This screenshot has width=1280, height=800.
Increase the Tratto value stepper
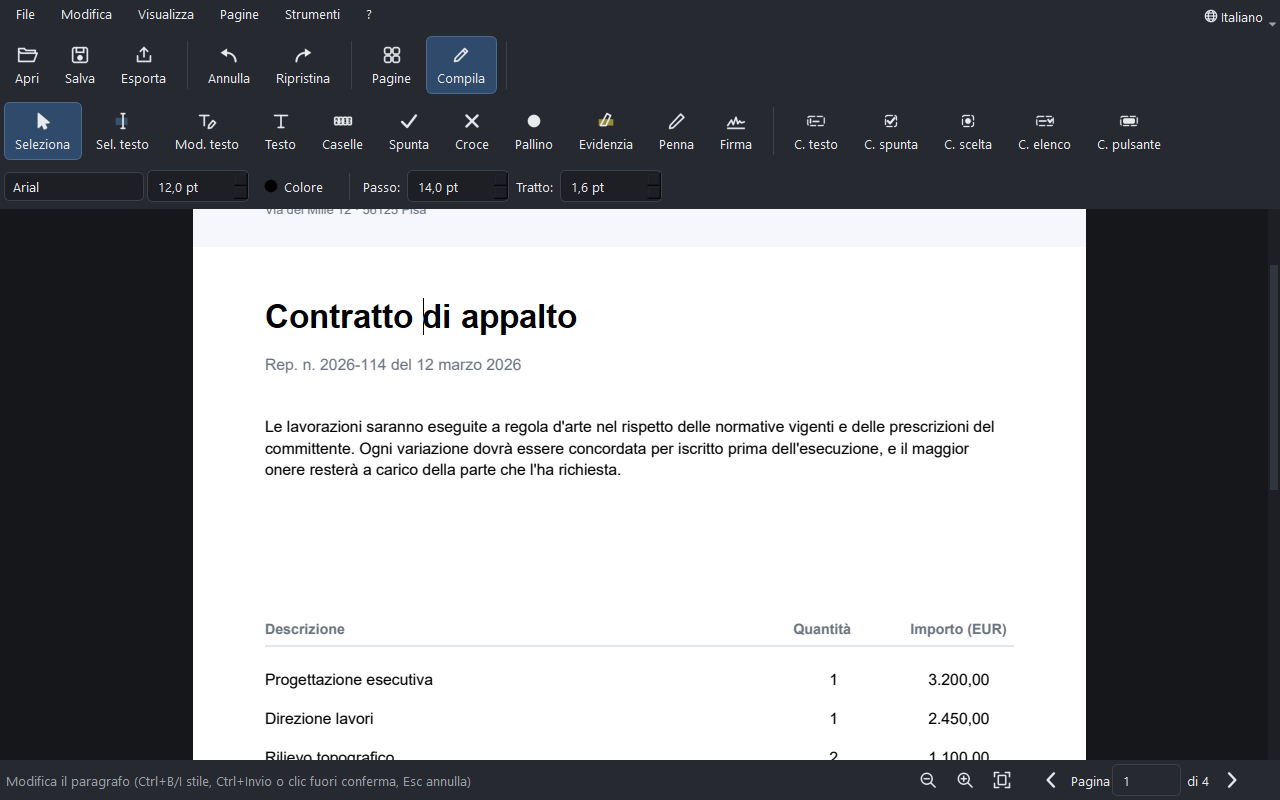654,180
